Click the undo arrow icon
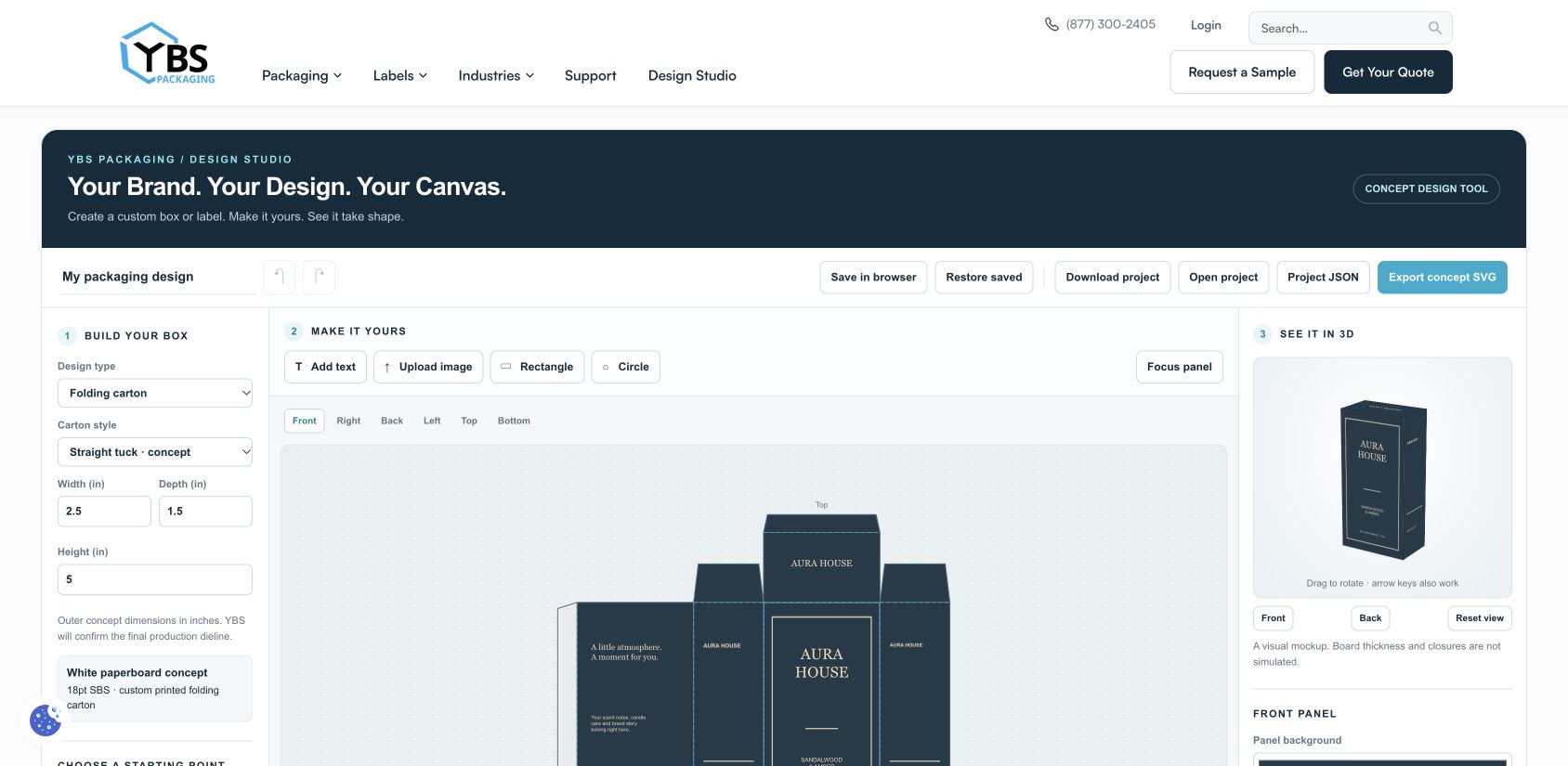Viewport: 1568px width, 766px height. click(279, 277)
